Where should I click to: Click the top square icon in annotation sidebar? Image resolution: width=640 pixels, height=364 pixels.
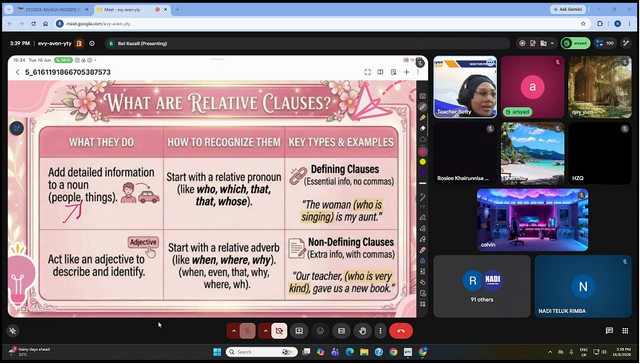click(423, 96)
